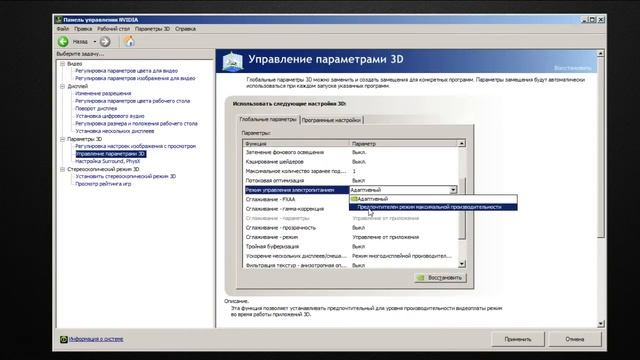The height and width of the screenshot is (360, 640).
Task: Select the Сглаживание - гамма-коррекция row
Action: [x=296, y=209]
